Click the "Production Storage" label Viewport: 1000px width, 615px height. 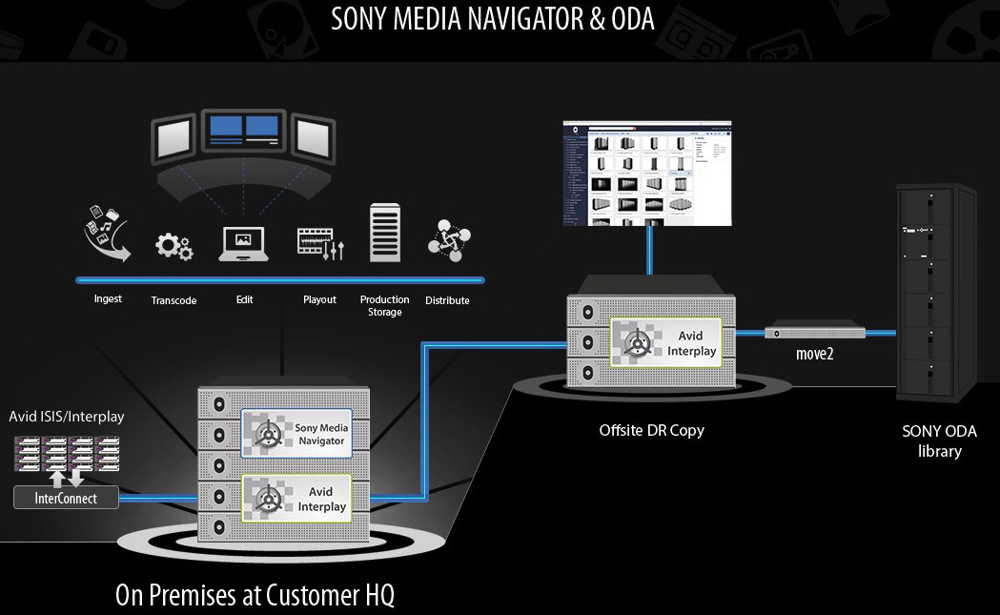click(385, 306)
